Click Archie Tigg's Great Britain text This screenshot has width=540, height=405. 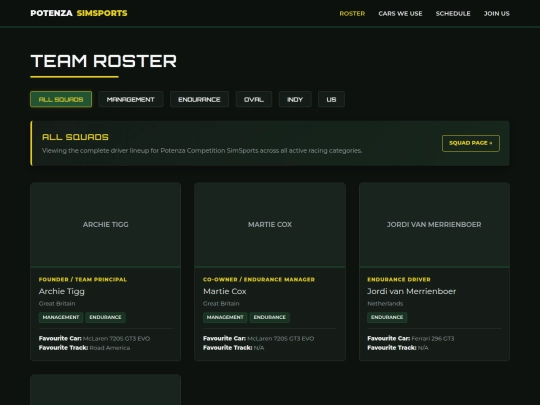click(x=57, y=303)
